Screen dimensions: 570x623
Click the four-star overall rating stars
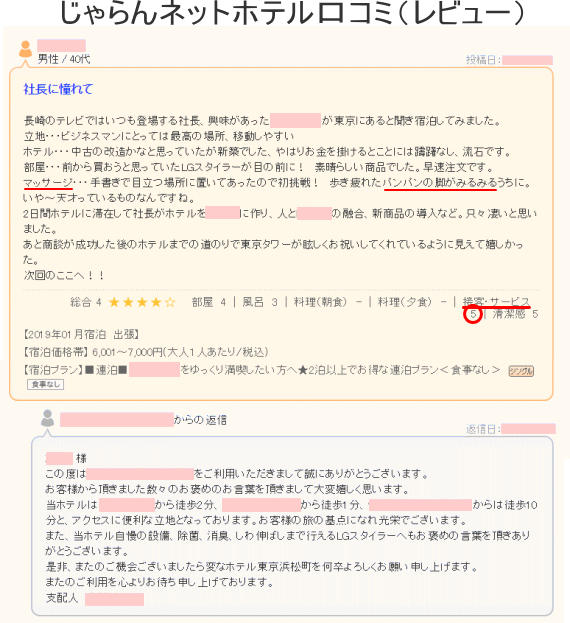coord(142,302)
